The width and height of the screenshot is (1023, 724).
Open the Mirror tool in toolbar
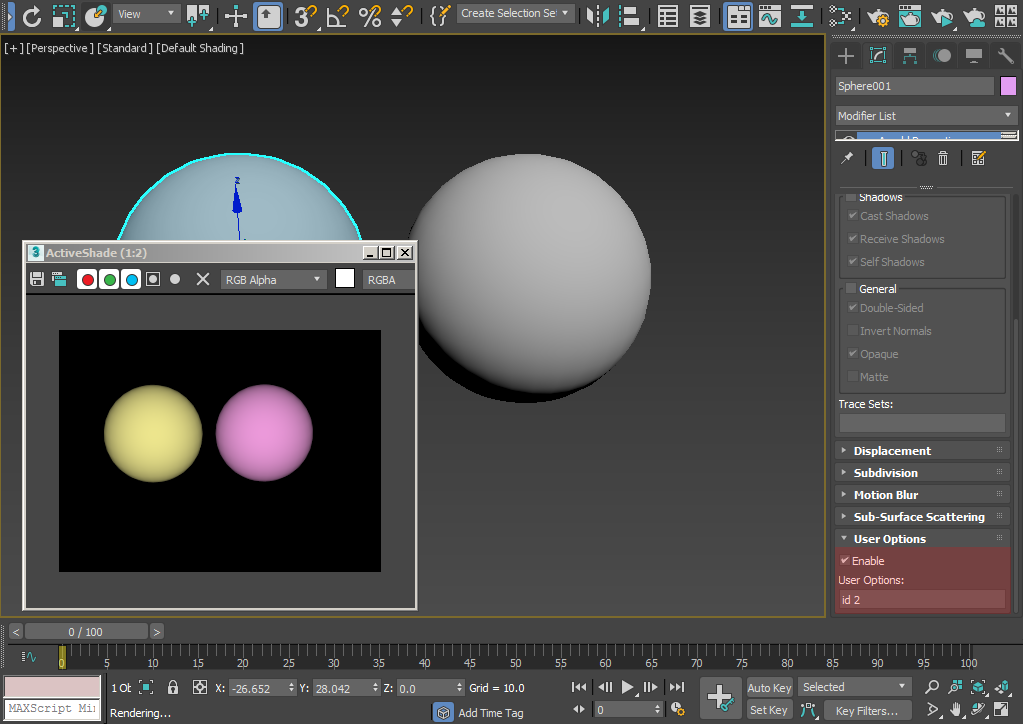(x=598, y=15)
